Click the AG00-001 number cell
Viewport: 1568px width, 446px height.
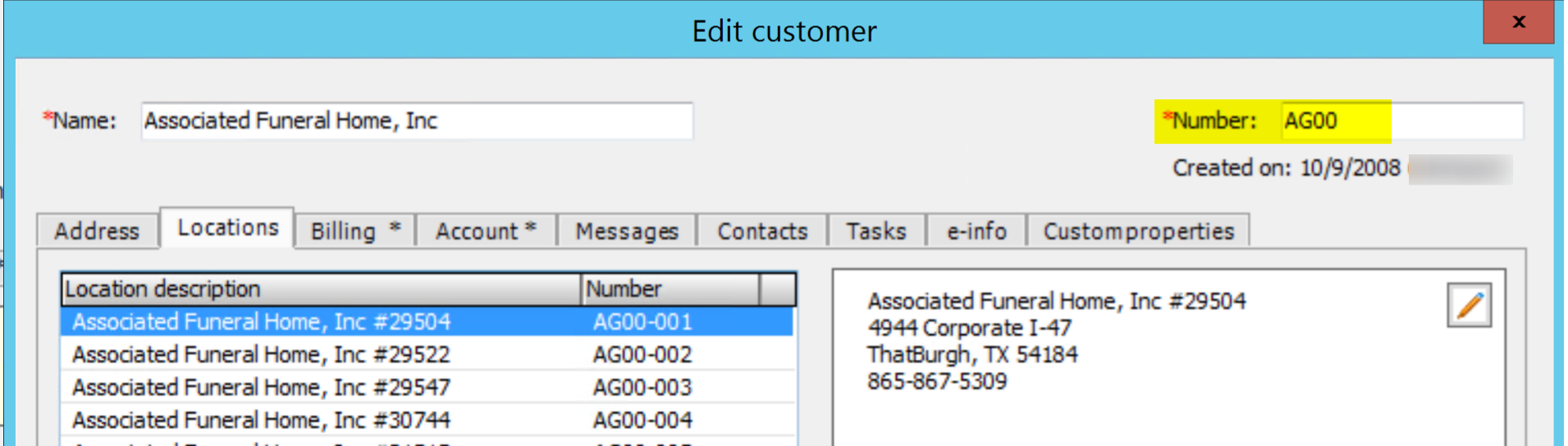642,321
